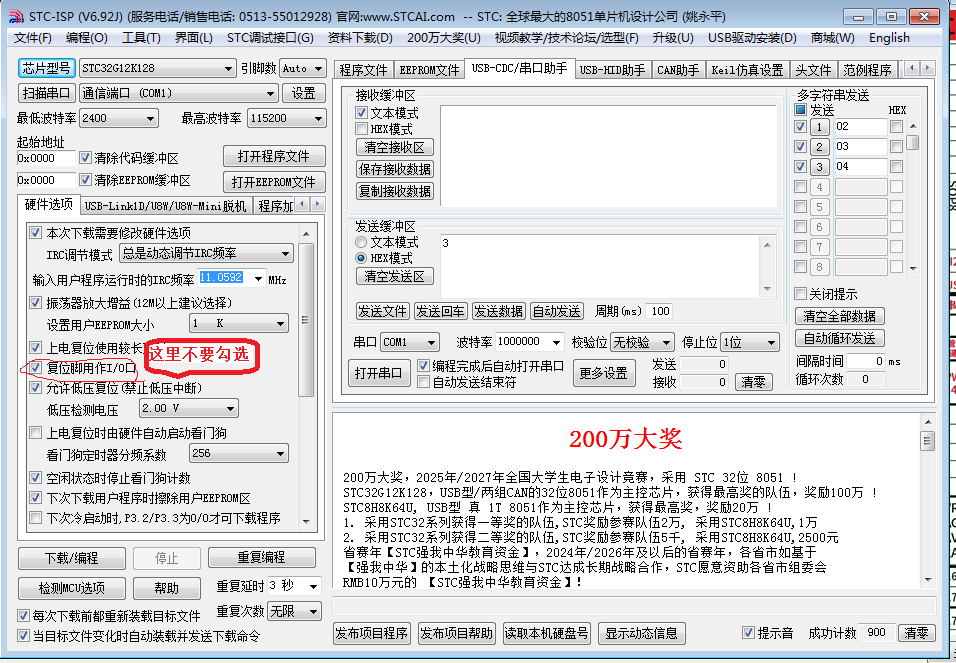Click 清空全部数据 button
956x663 pixels.
tap(840, 316)
